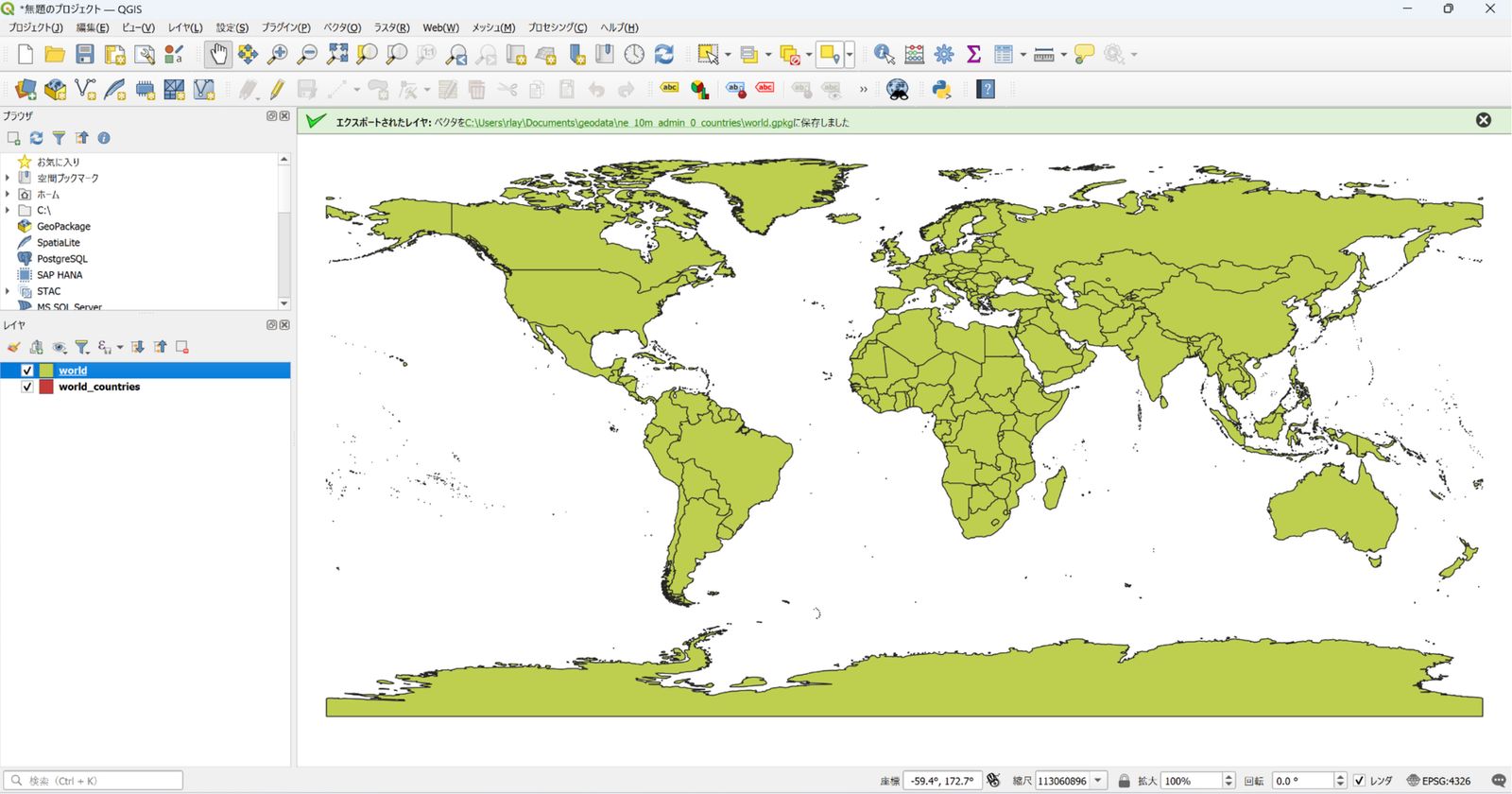Toggle visibility of the world layer
The height and width of the screenshot is (794, 1512).
[27, 371]
